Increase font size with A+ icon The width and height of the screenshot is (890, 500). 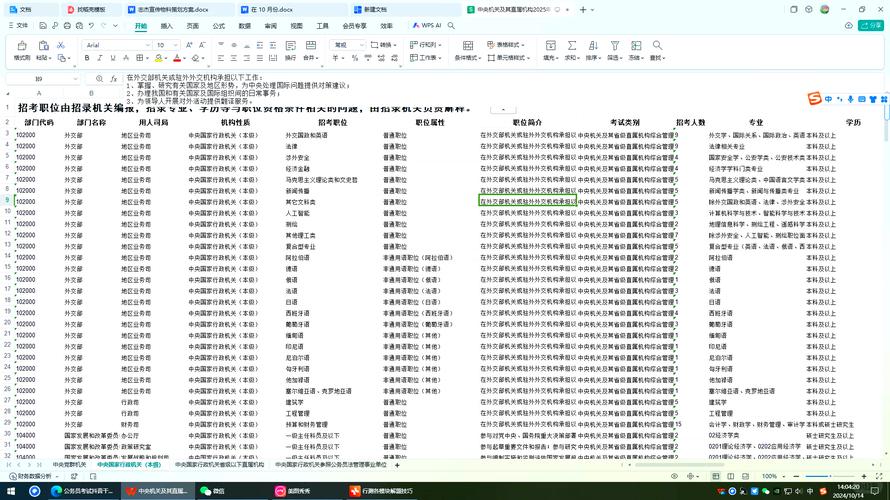click(189, 45)
